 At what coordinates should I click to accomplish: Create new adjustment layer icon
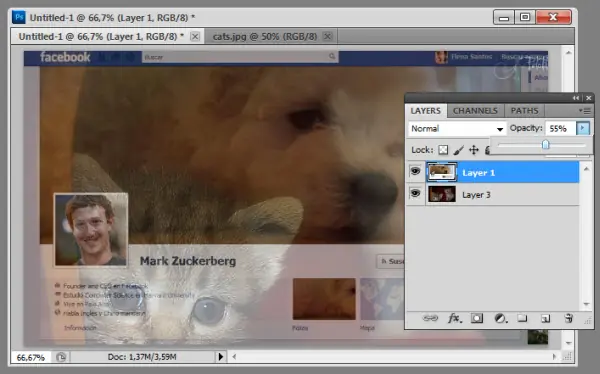click(500, 318)
